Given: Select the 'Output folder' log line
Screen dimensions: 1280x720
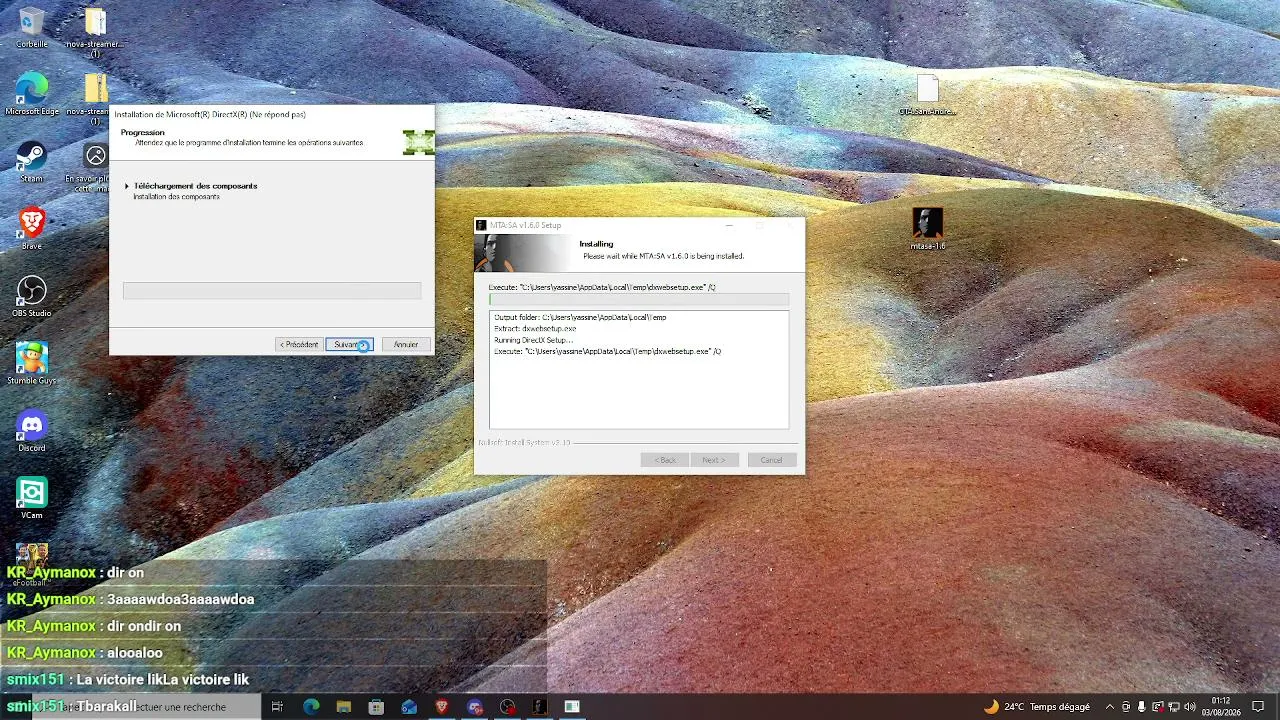Looking at the screenshot, I should [x=580, y=317].
